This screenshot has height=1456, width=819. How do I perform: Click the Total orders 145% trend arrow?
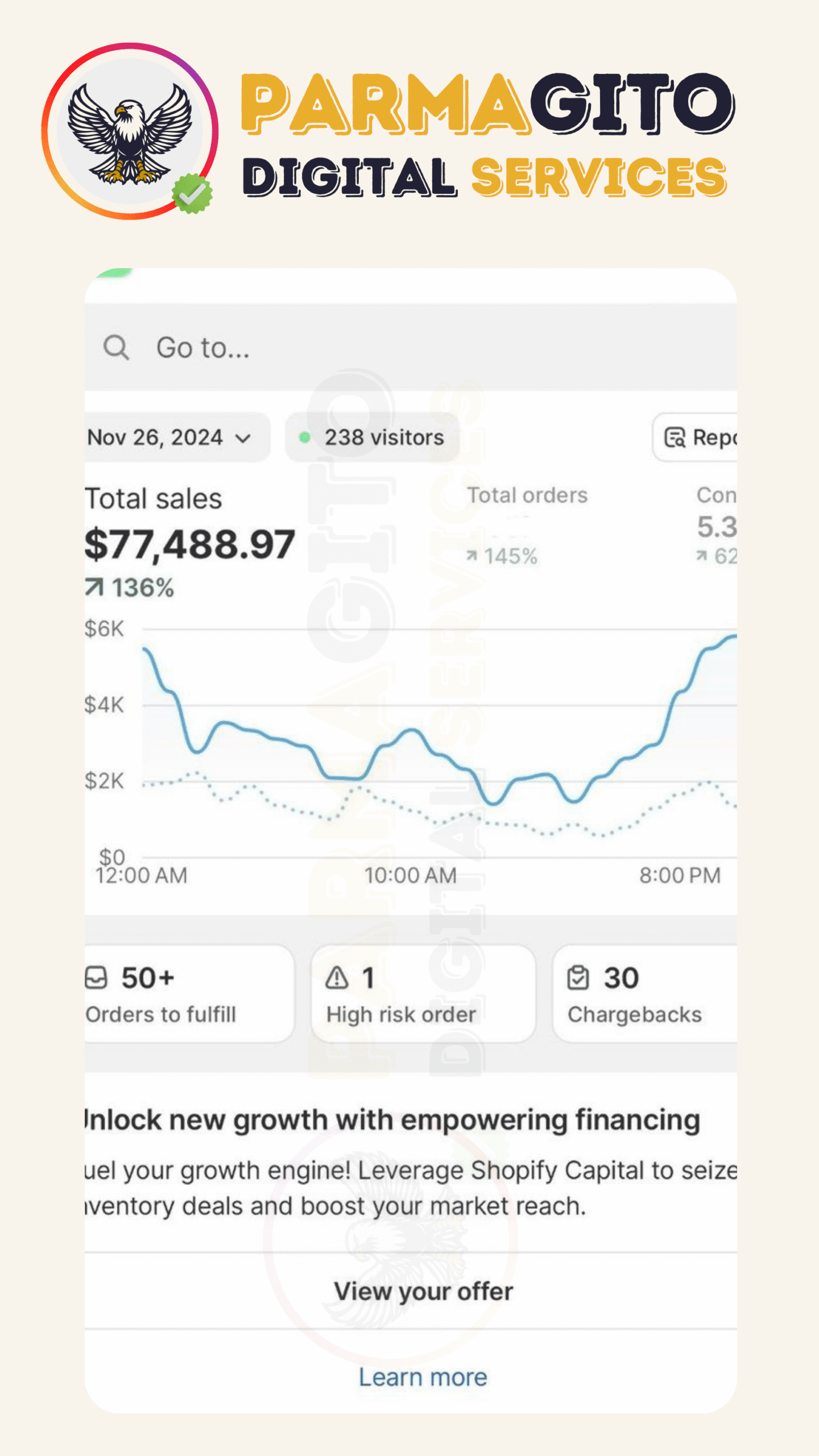[472, 556]
